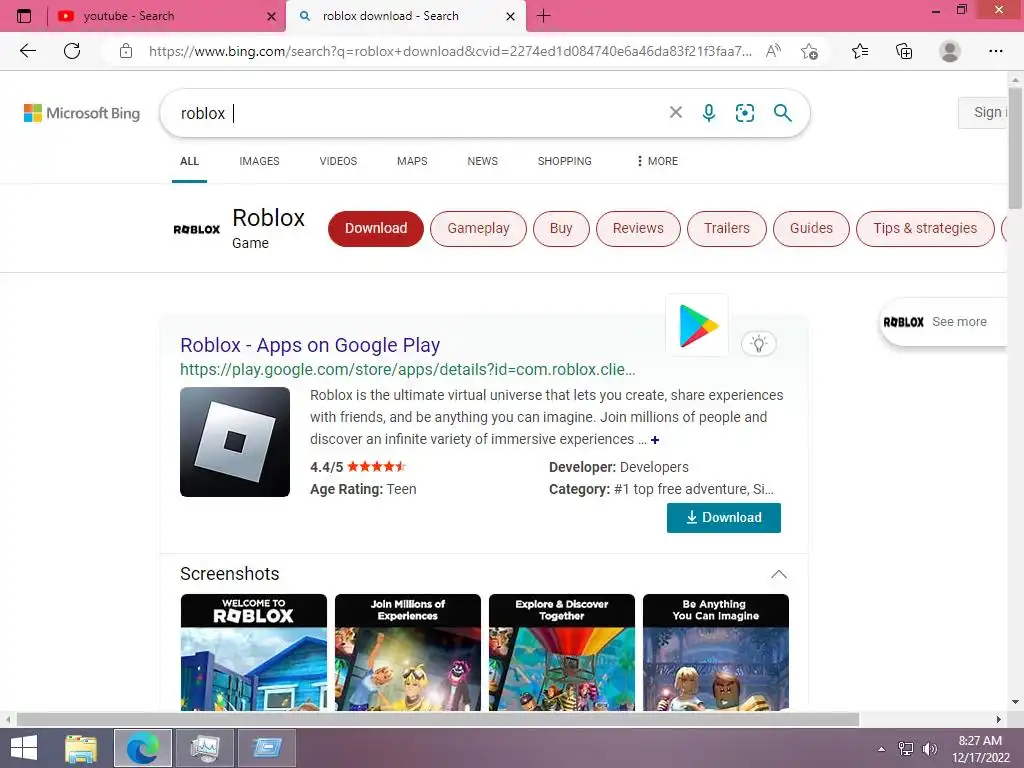Image resolution: width=1024 pixels, height=768 pixels.
Task: Select the Reviews pill
Action: coord(638,229)
